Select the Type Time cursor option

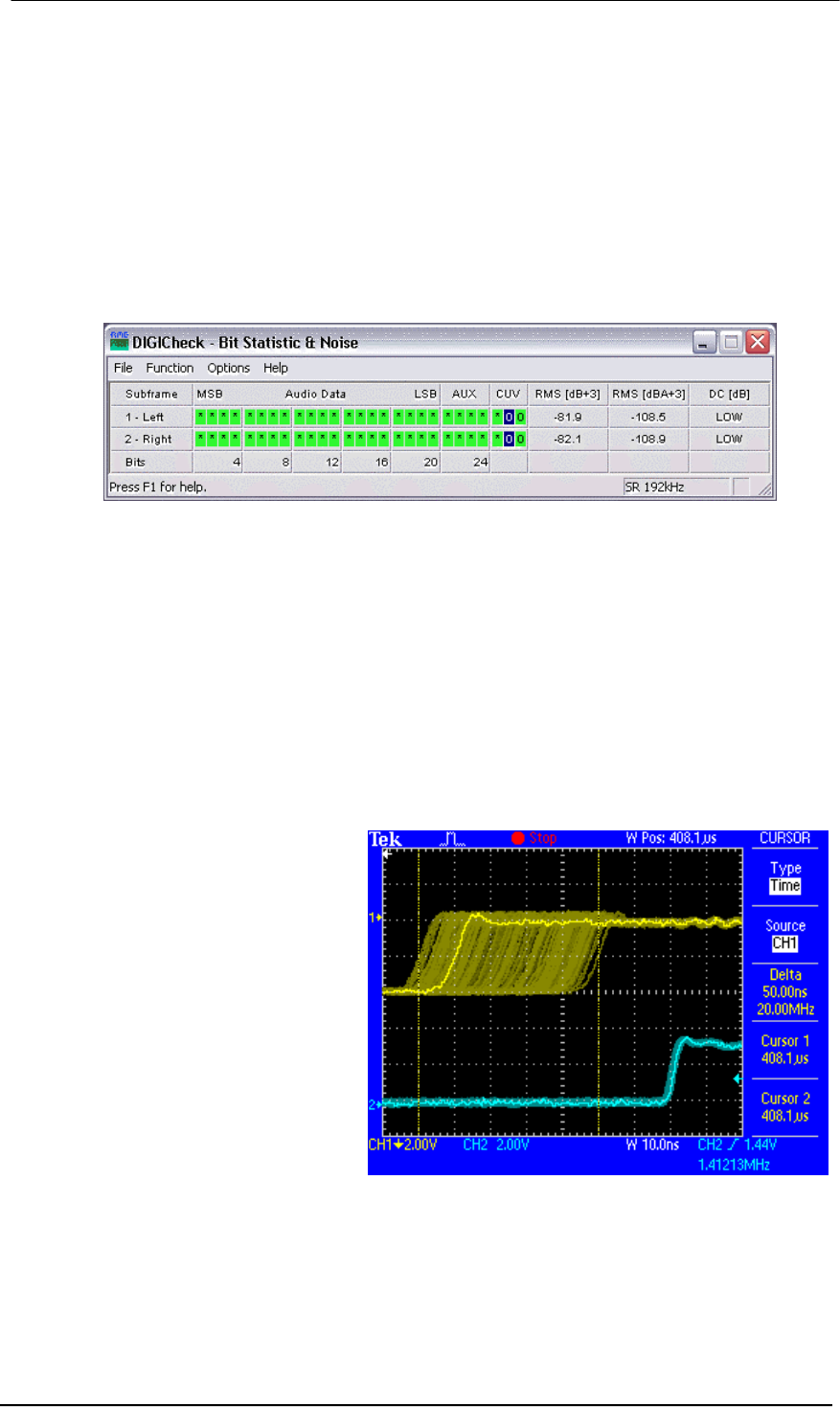[x=784, y=877]
